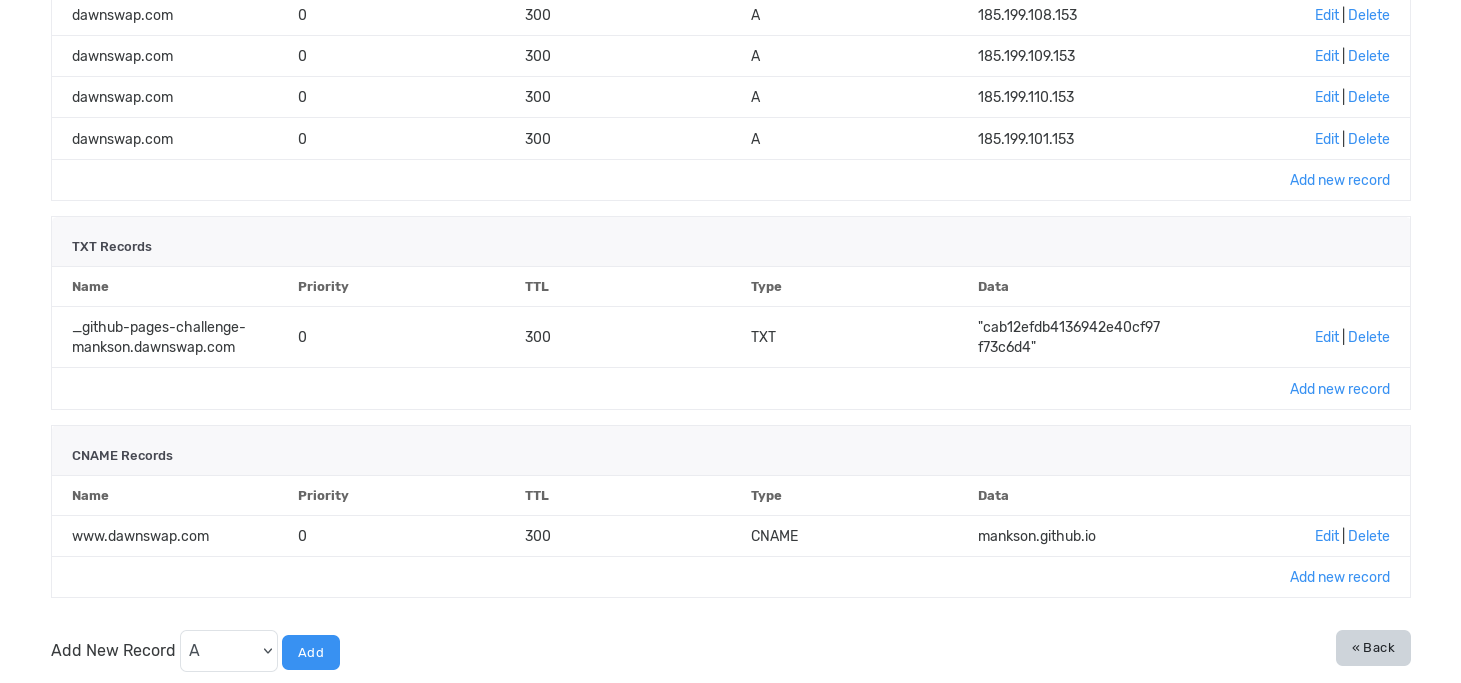Viewport: 1461px width, 683px height.
Task: Click the blue Add button
Action: click(311, 652)
